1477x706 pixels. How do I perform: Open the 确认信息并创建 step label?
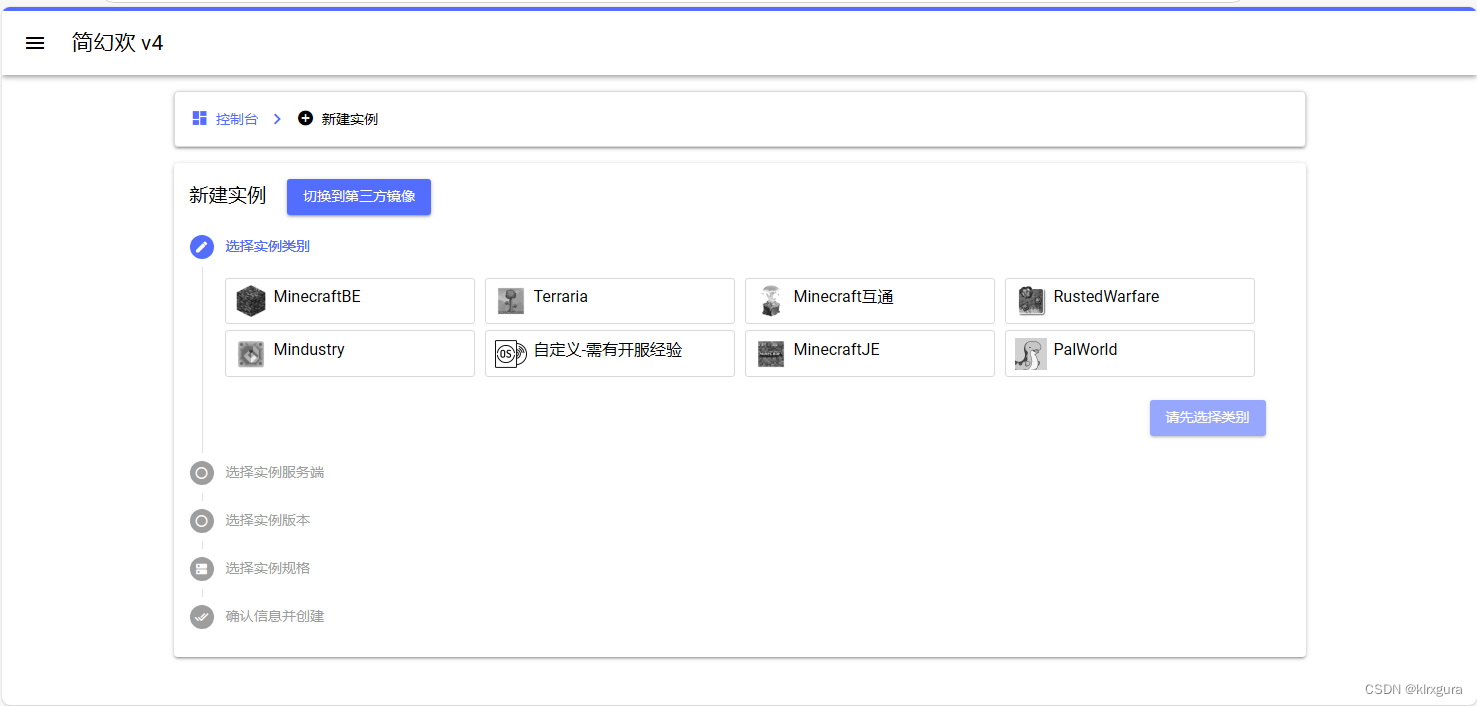pos(274,616)
